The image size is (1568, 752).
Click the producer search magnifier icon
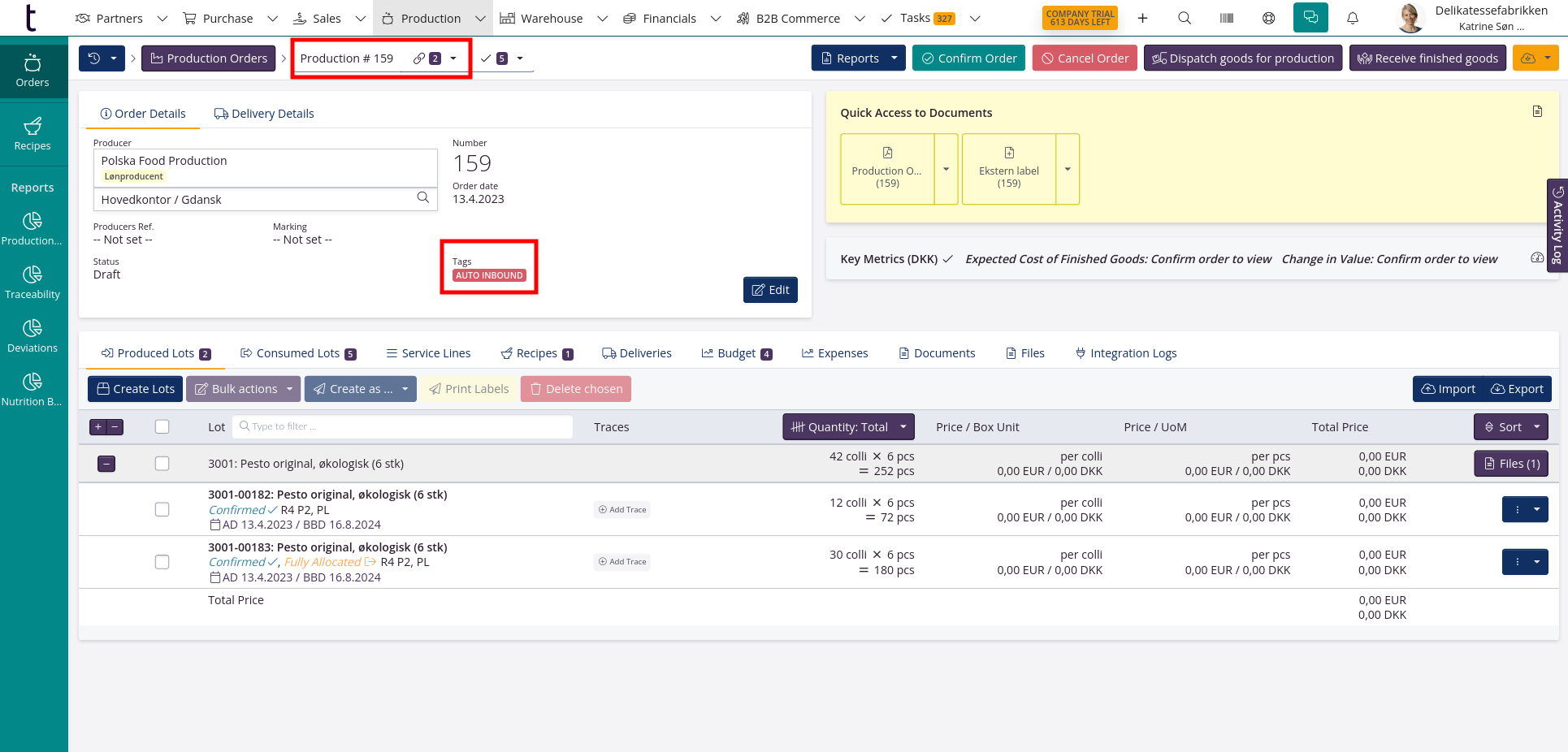click(422, 198)
